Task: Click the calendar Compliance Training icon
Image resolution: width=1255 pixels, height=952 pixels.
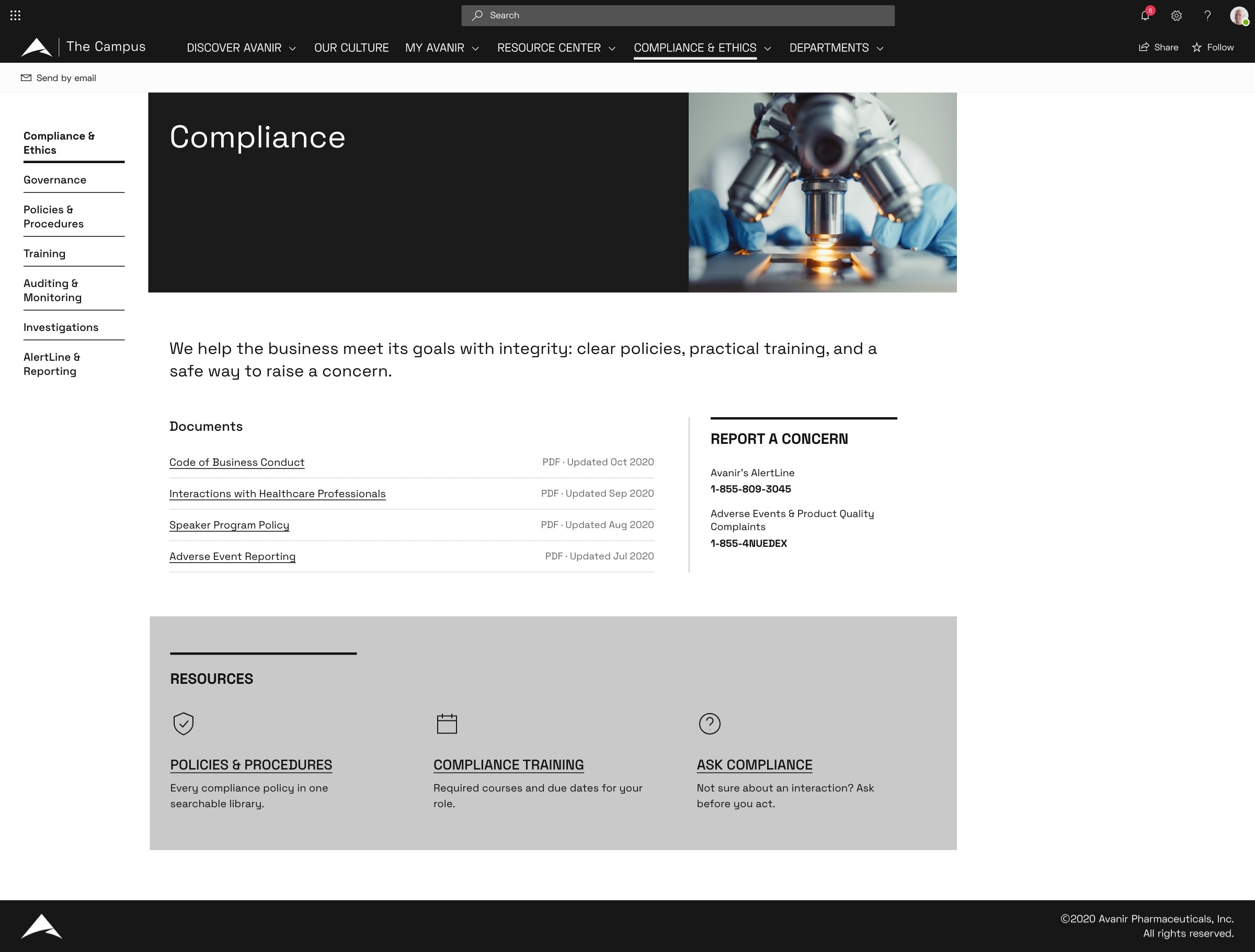Action: point(447,724)
